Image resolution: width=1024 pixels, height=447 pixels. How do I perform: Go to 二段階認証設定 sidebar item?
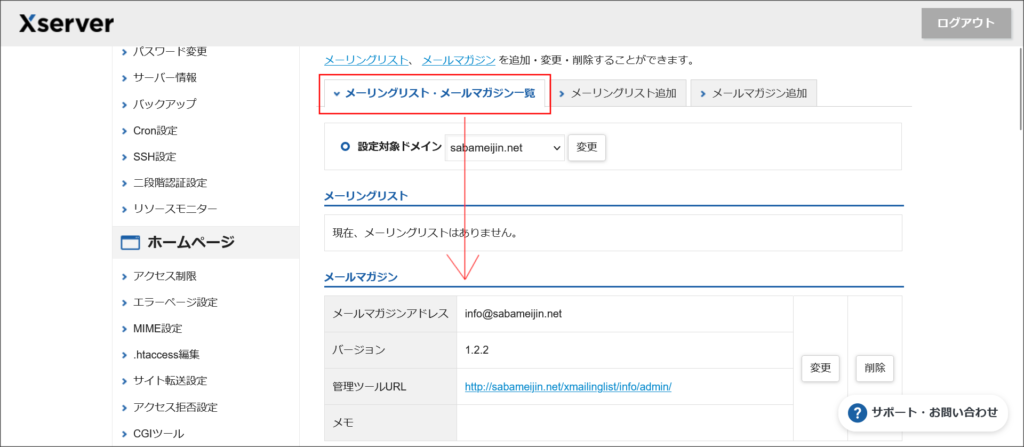pyautogui.click(x=169, y=182)
